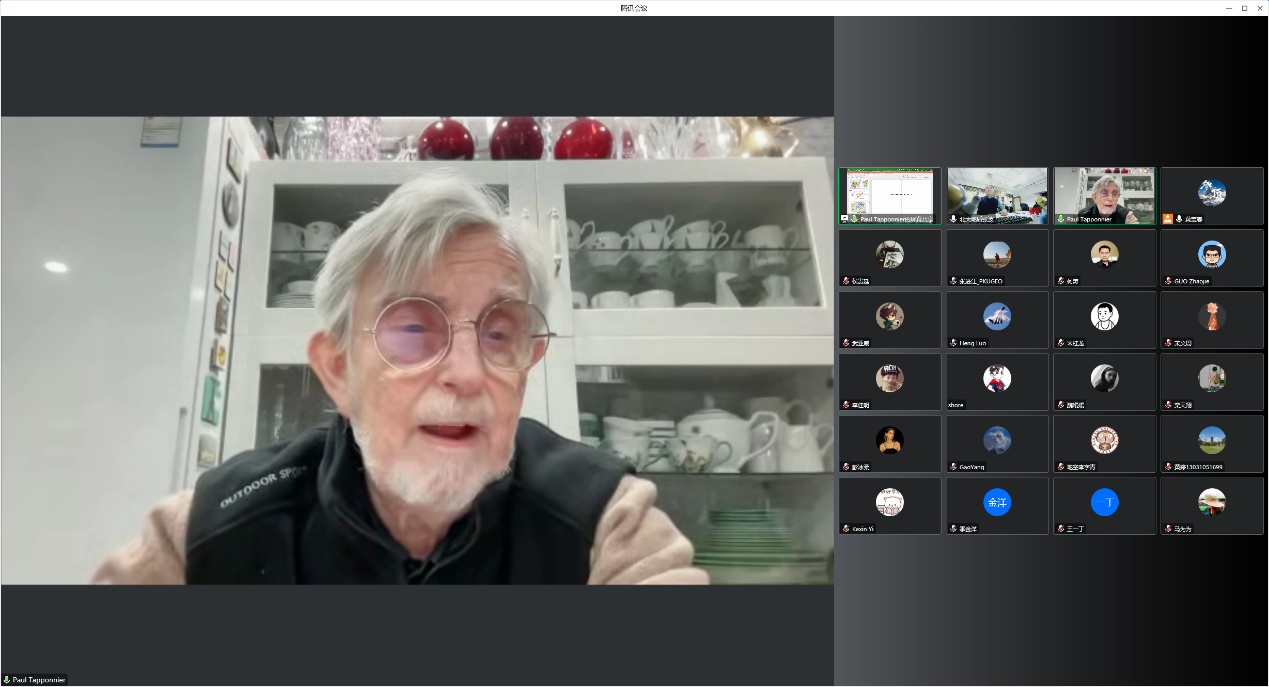This screenshot has height=687, width=1269.
Task: Click Gexin Yi's cartoon avatar
Action: click(x=889, y=502)
